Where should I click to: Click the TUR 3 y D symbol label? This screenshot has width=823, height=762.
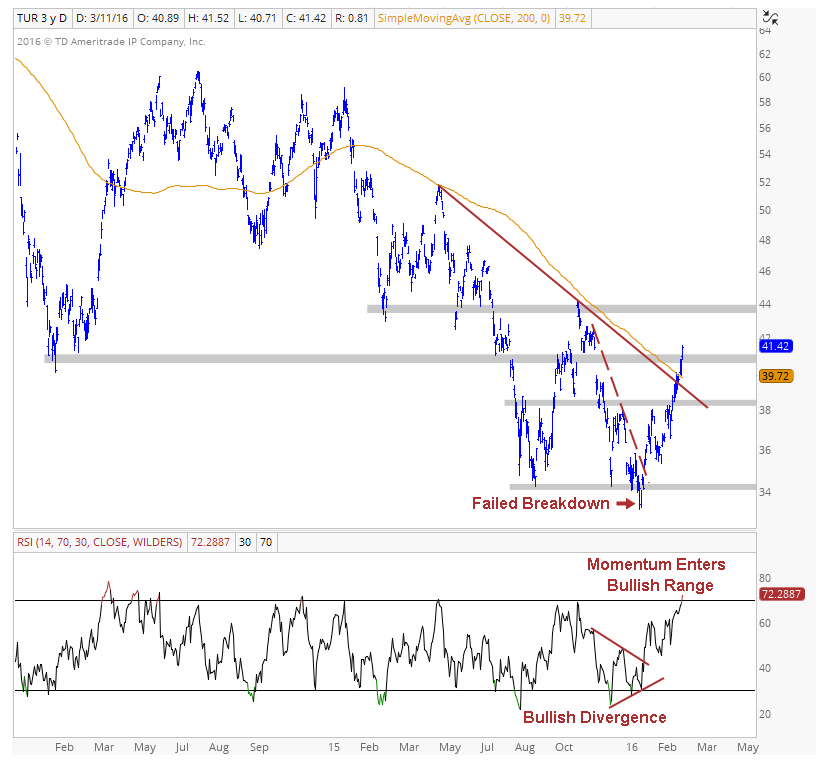[x=42, y=18]
